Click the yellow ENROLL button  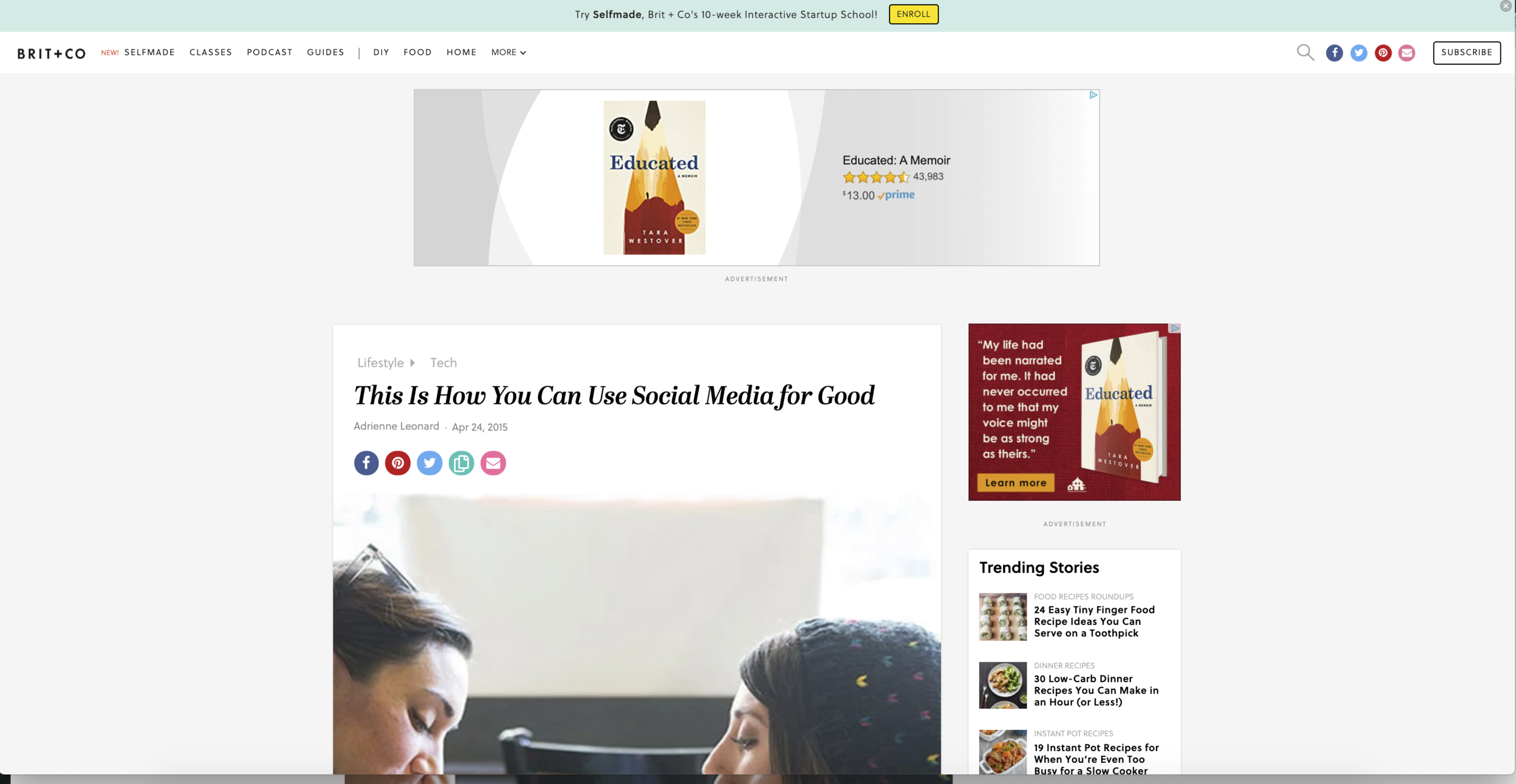tap(913, 15)
